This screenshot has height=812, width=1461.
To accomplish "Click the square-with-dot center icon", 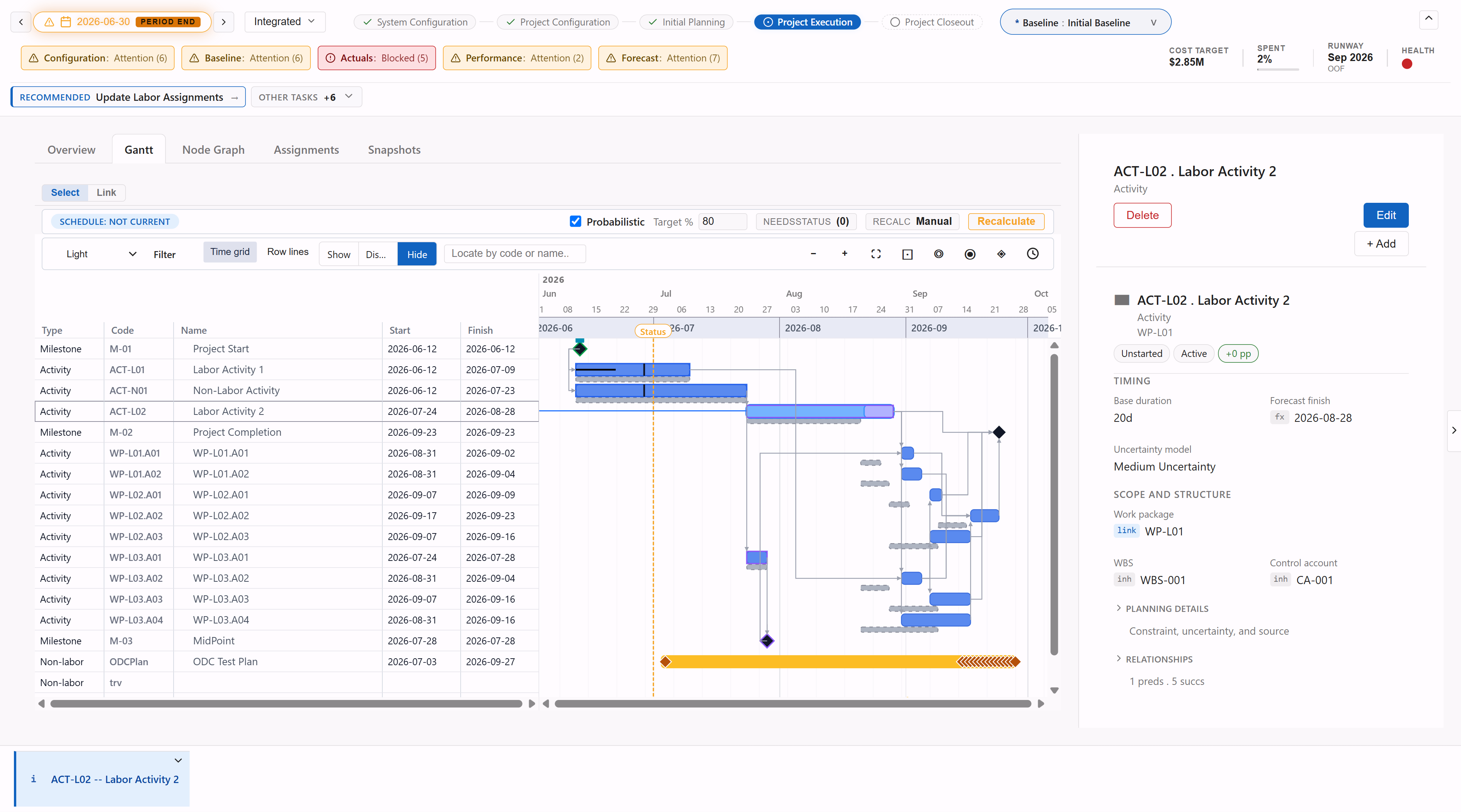I will click(x=908, y=254).
